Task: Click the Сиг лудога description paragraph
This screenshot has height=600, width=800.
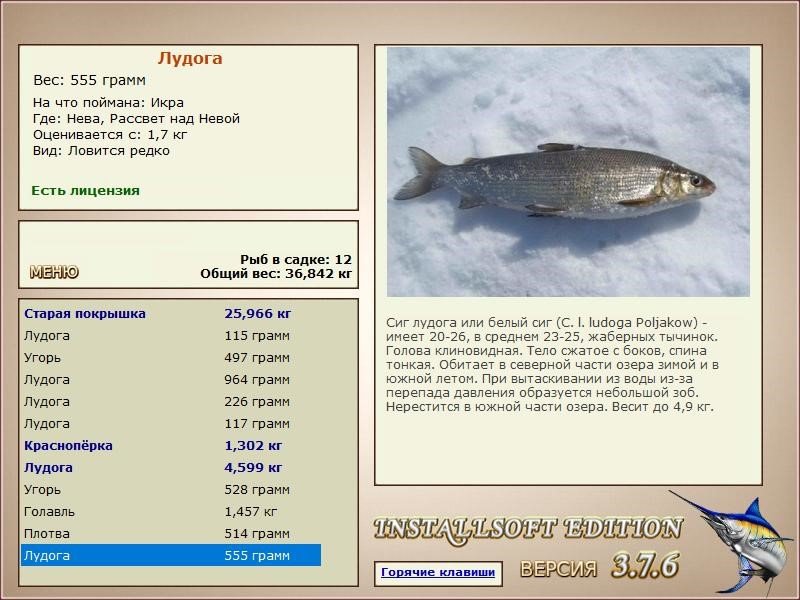Action: (553, 364)
